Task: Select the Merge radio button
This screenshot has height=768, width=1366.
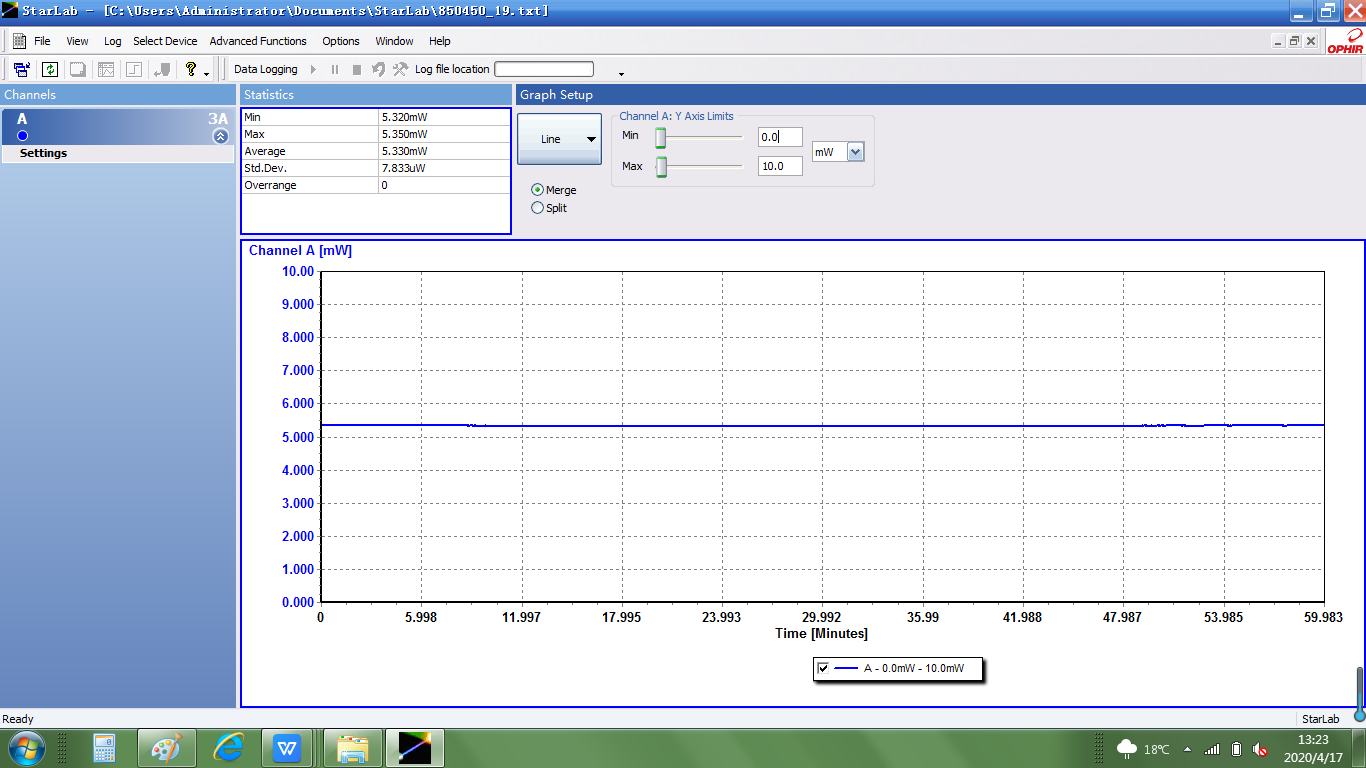Action: (538, 190)
